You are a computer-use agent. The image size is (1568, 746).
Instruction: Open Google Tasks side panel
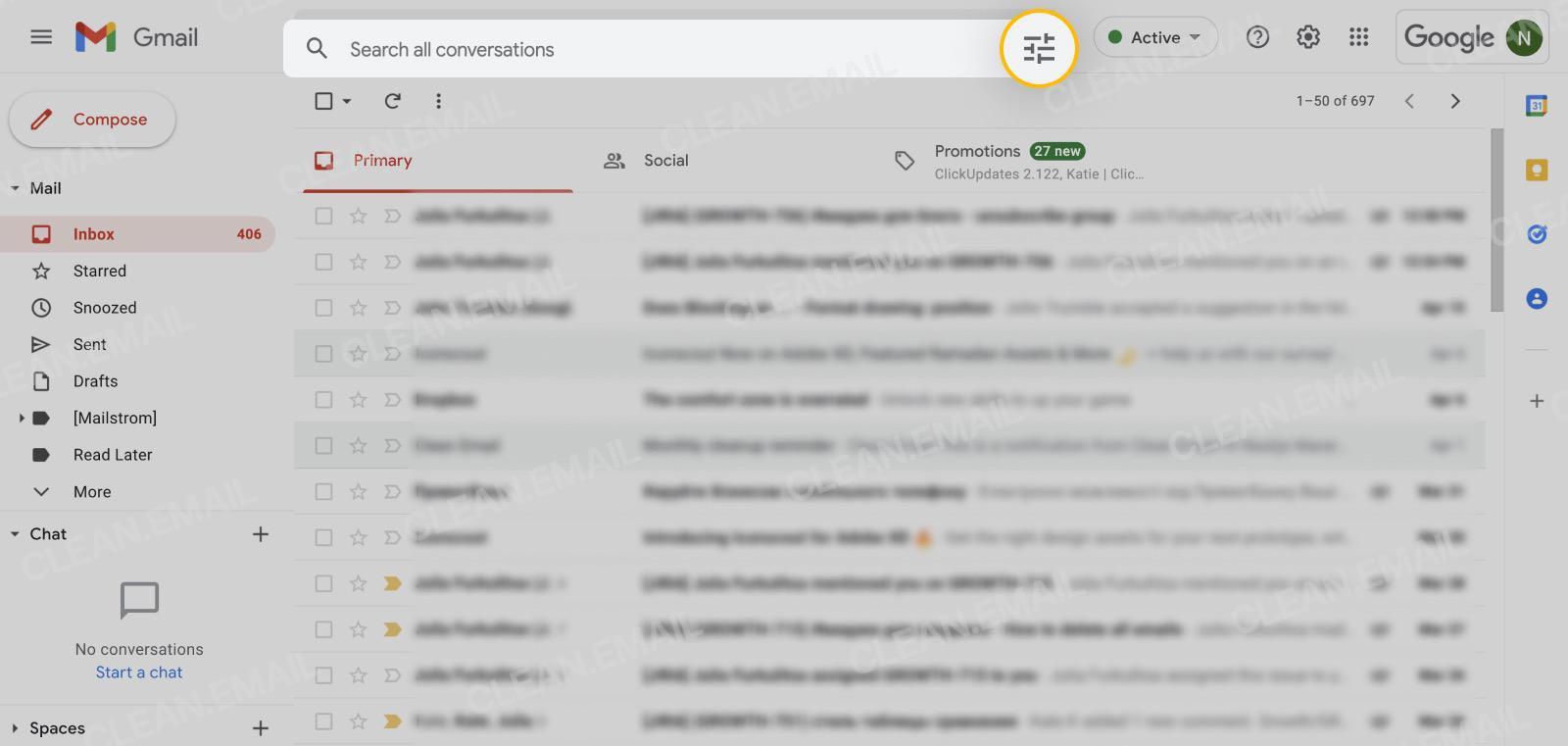1537,234
